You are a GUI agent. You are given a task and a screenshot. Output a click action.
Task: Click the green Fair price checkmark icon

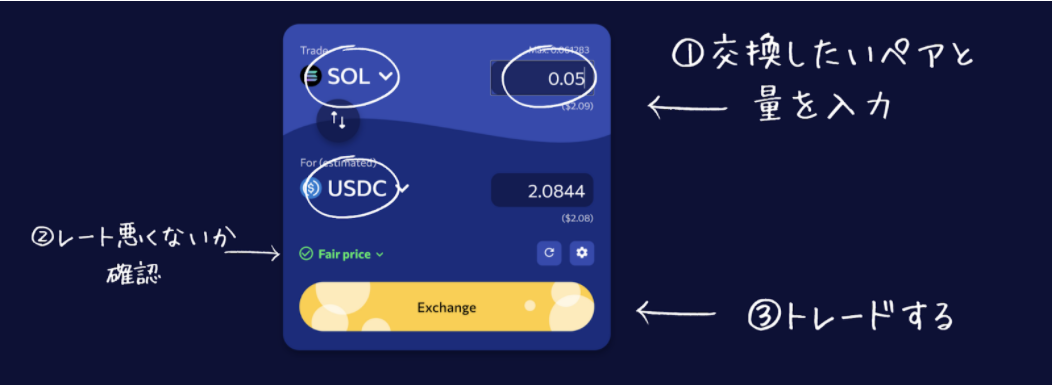coord(306,254)
